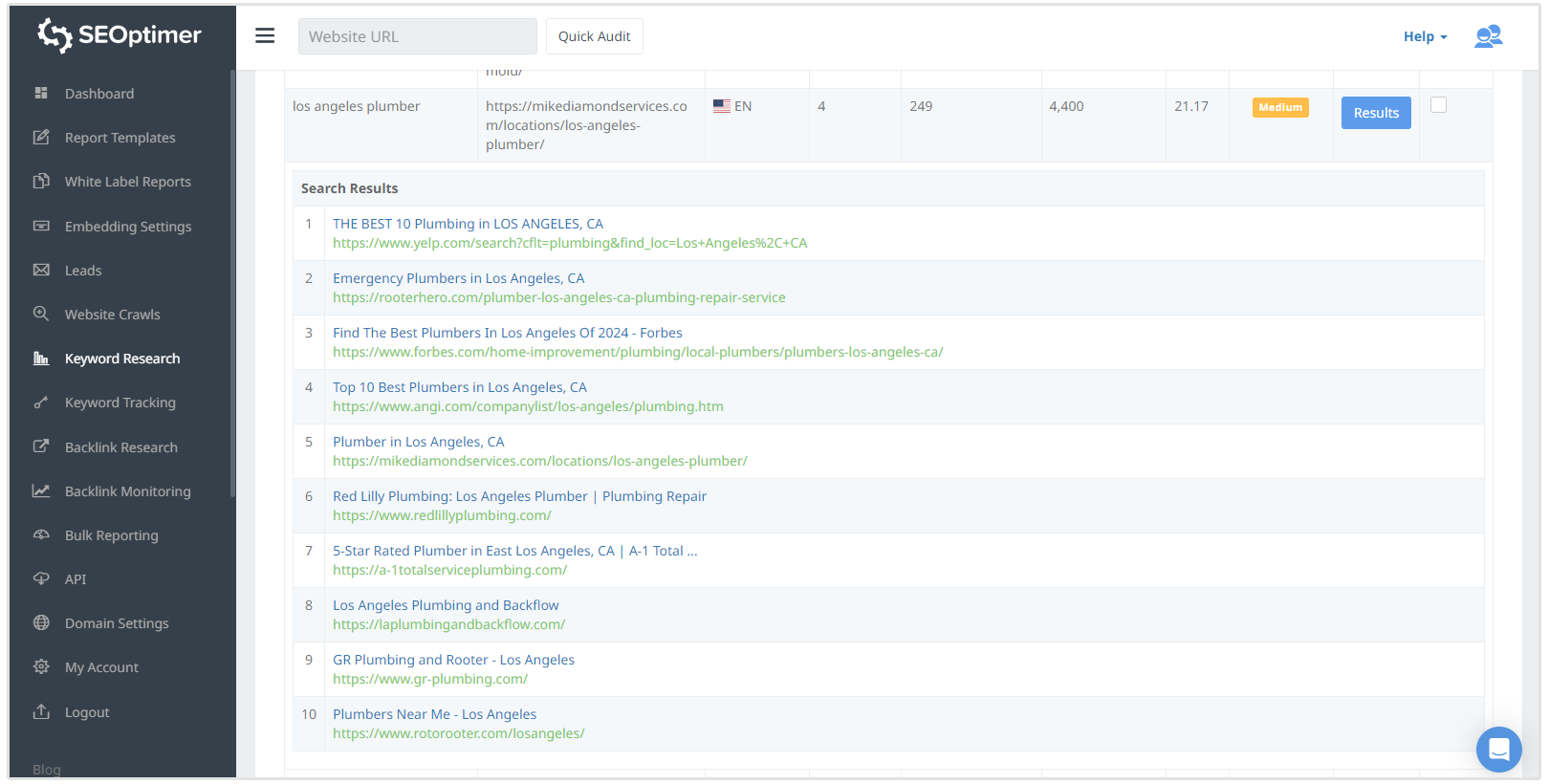Check the los angeles plumber row checkbox
The width and height of the screenshot is (1549, 784).
tap(1438, 105)
